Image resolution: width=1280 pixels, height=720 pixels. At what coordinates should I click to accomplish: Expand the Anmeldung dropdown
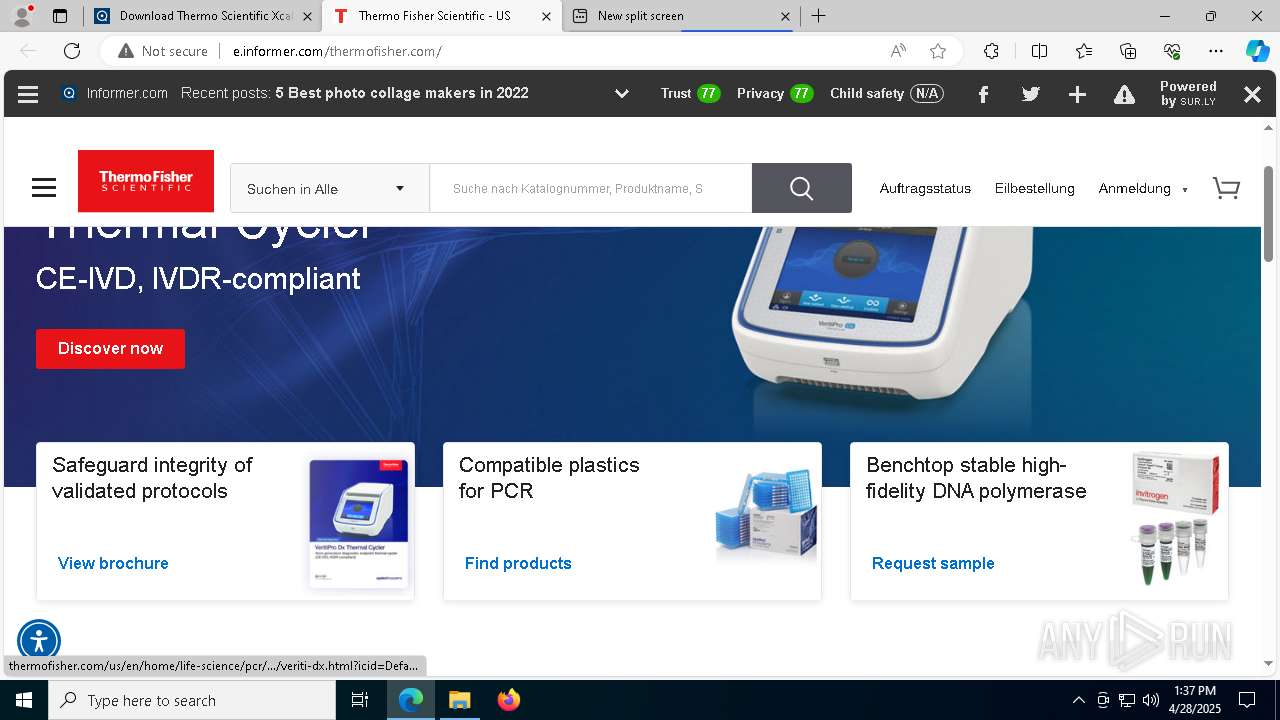point(1143,188)
